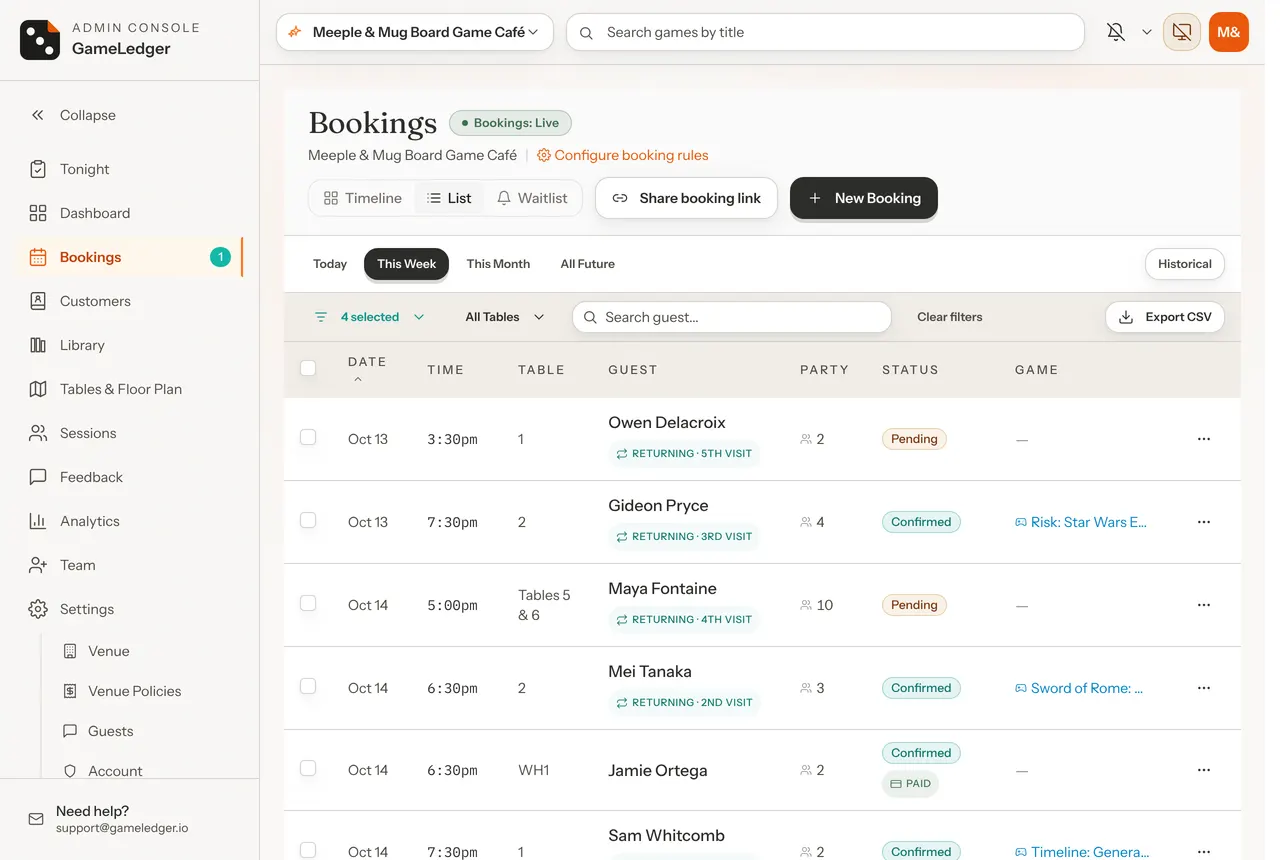Screen dimensions: 1280x860
Task: Click the GameLedger dice logo
Action: coord(40,40)
